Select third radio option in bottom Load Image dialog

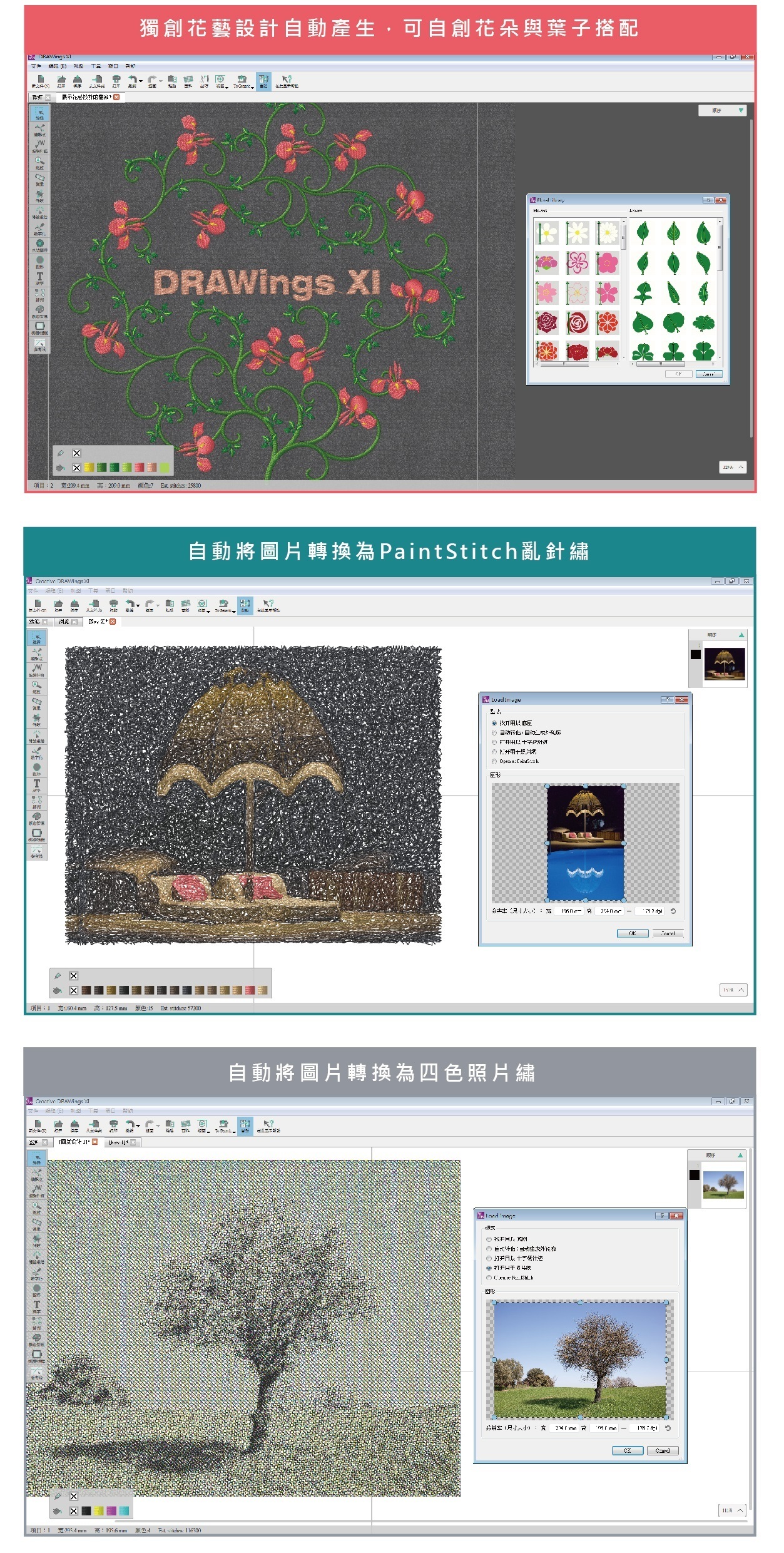(x=489, y=1258)
